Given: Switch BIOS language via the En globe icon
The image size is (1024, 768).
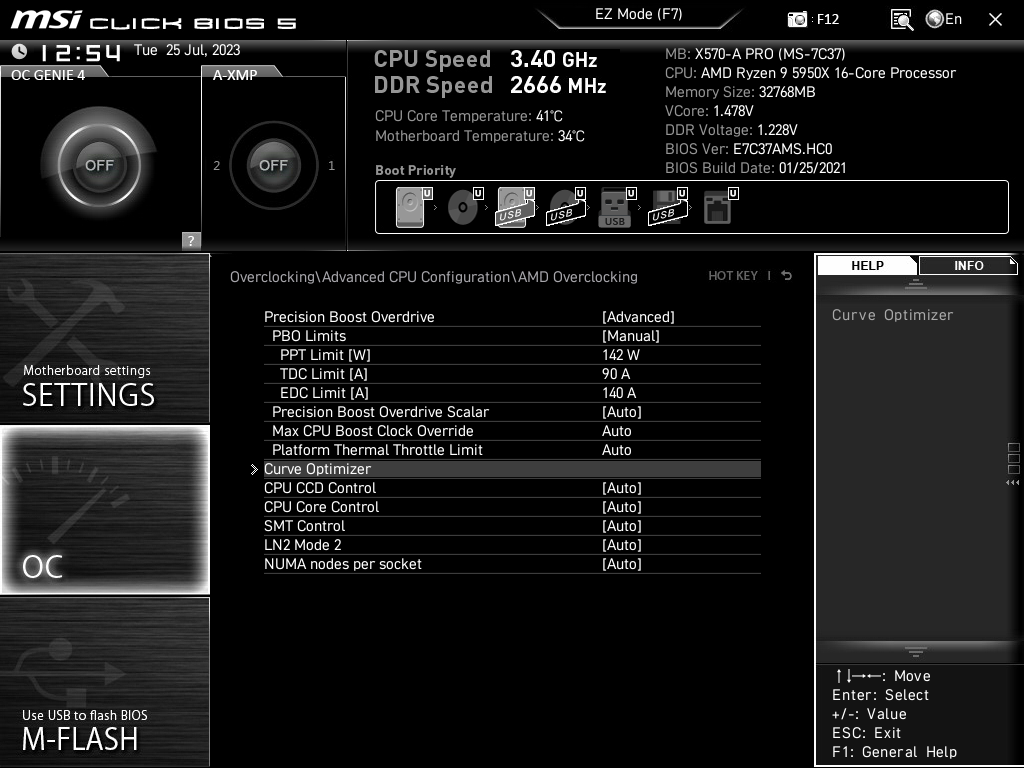Looking at the screenshot, I should pyautogui.click(x=934, y=19).
